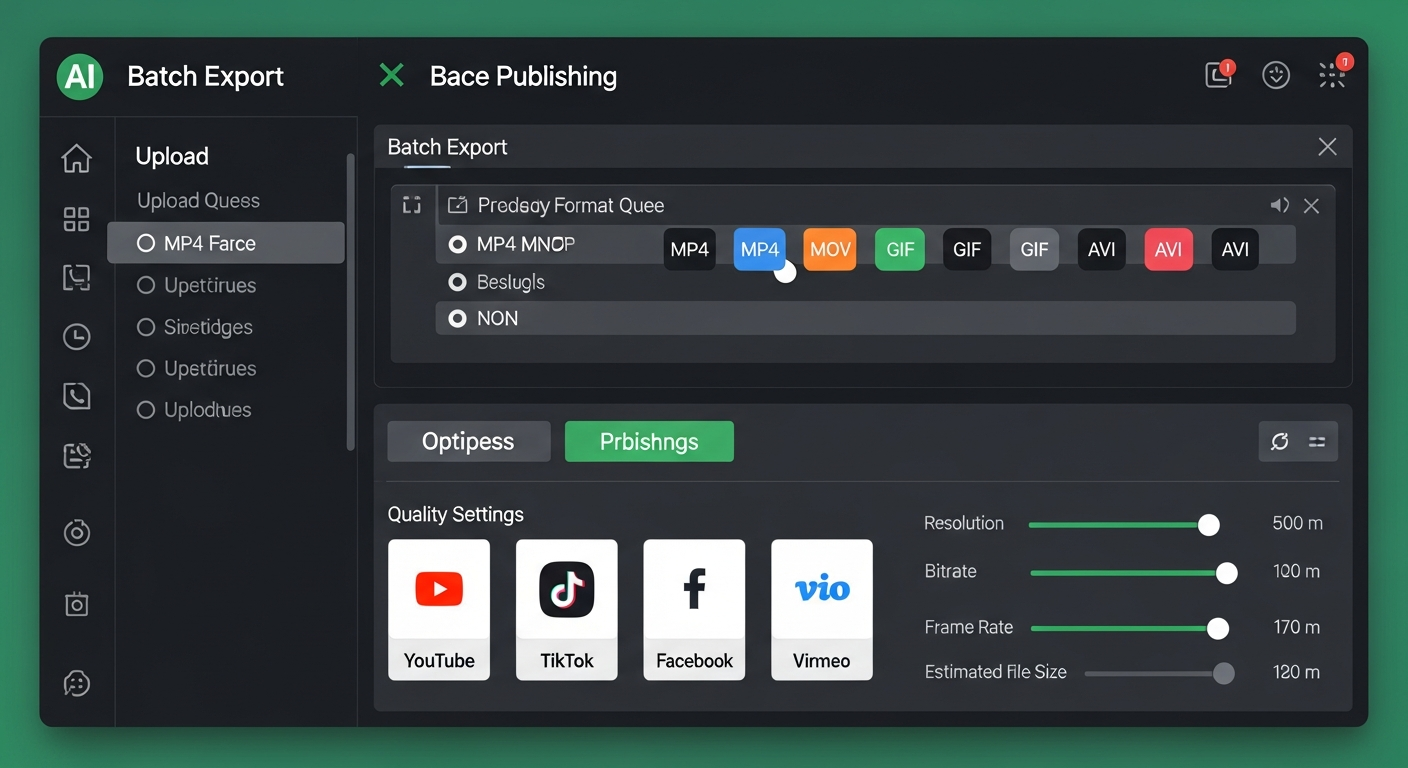Switch to the Prbishngs tab
The image size is (1408, 768).
[x=649, y=441]
